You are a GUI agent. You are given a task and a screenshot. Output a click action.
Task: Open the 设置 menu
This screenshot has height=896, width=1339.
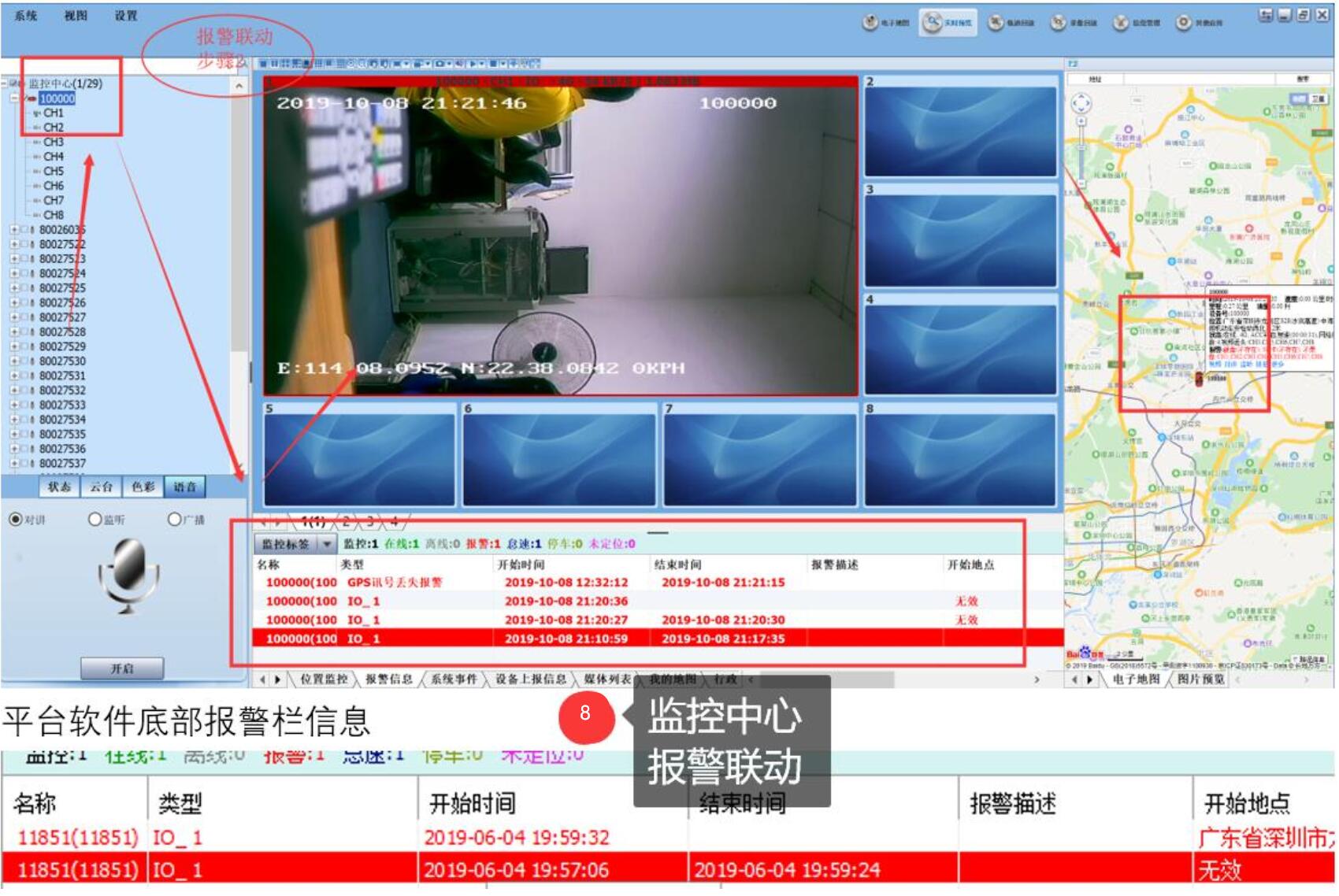pyautogui.click(x=126, y=16)
